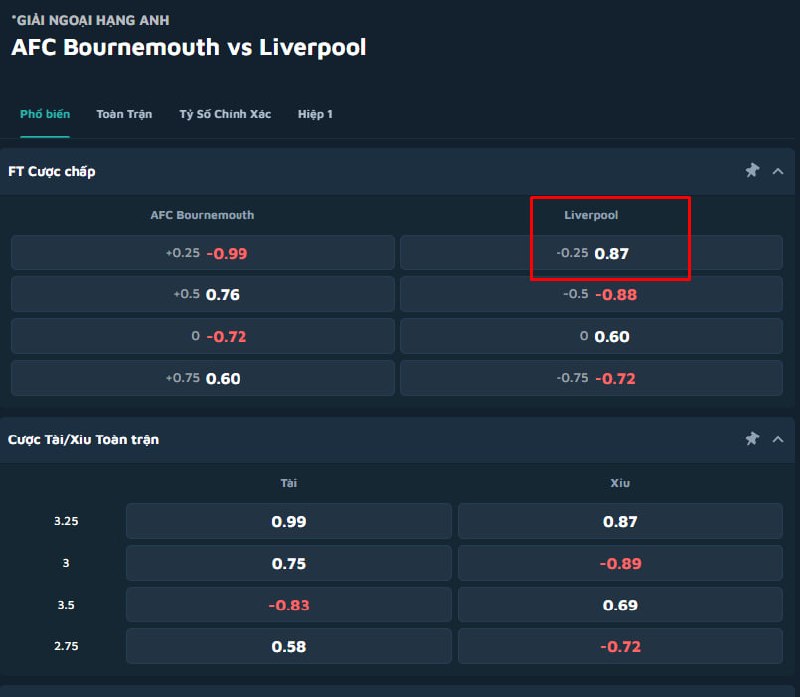Click the 3.5 goal line label
The height and width of the screenshot is (697, 800).
pos(66,605)
